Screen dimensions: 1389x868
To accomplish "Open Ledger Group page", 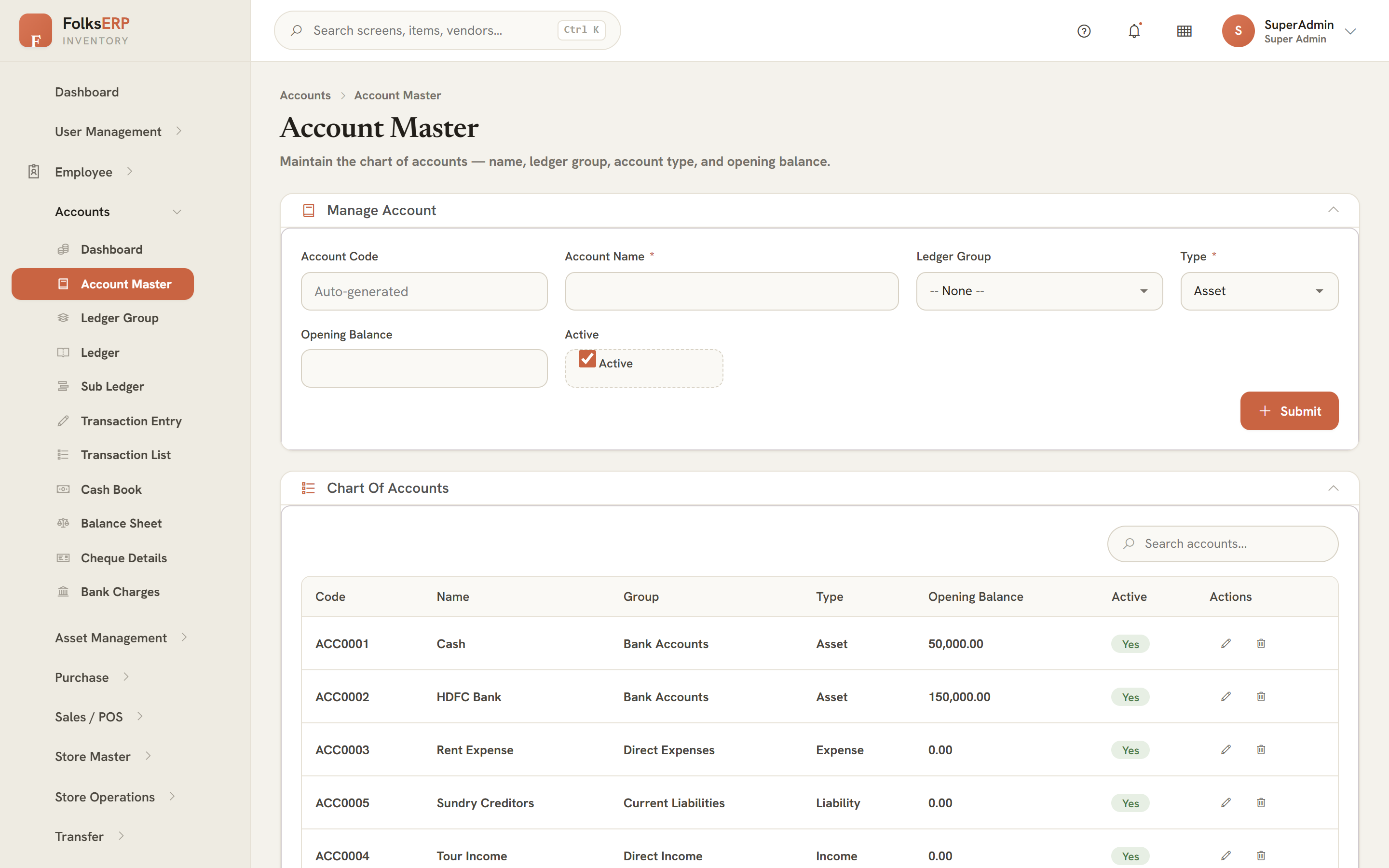I will (x=120, y=318).
